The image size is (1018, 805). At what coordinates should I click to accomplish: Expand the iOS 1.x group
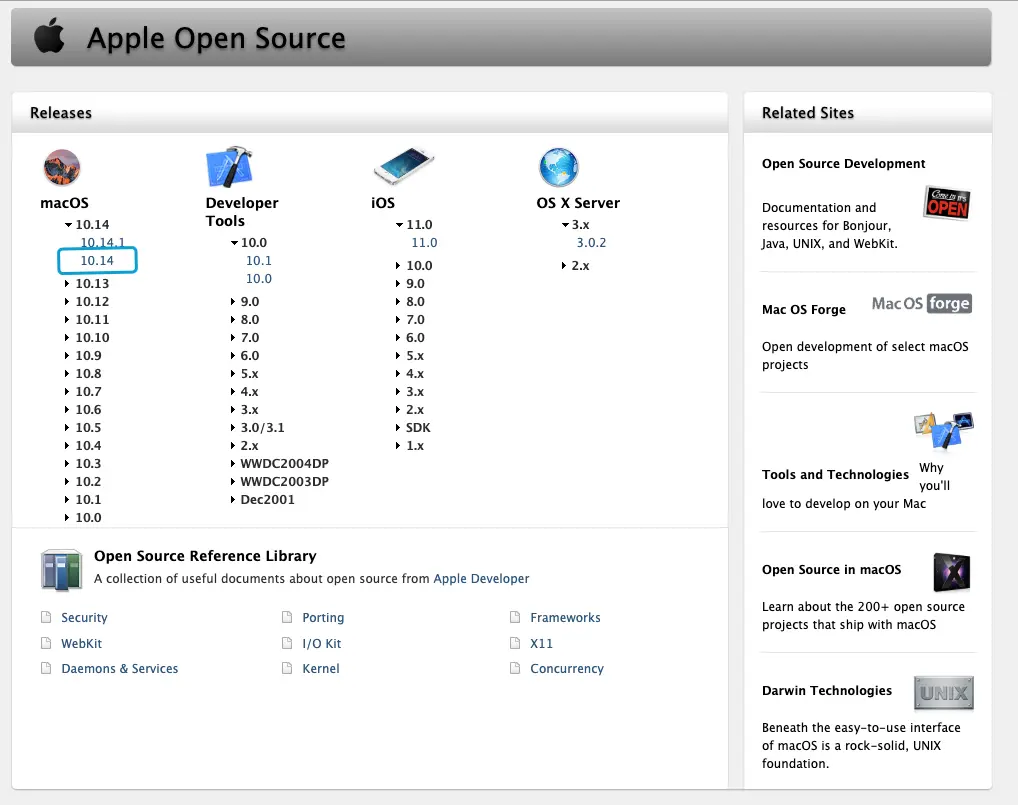click(398, 445)
